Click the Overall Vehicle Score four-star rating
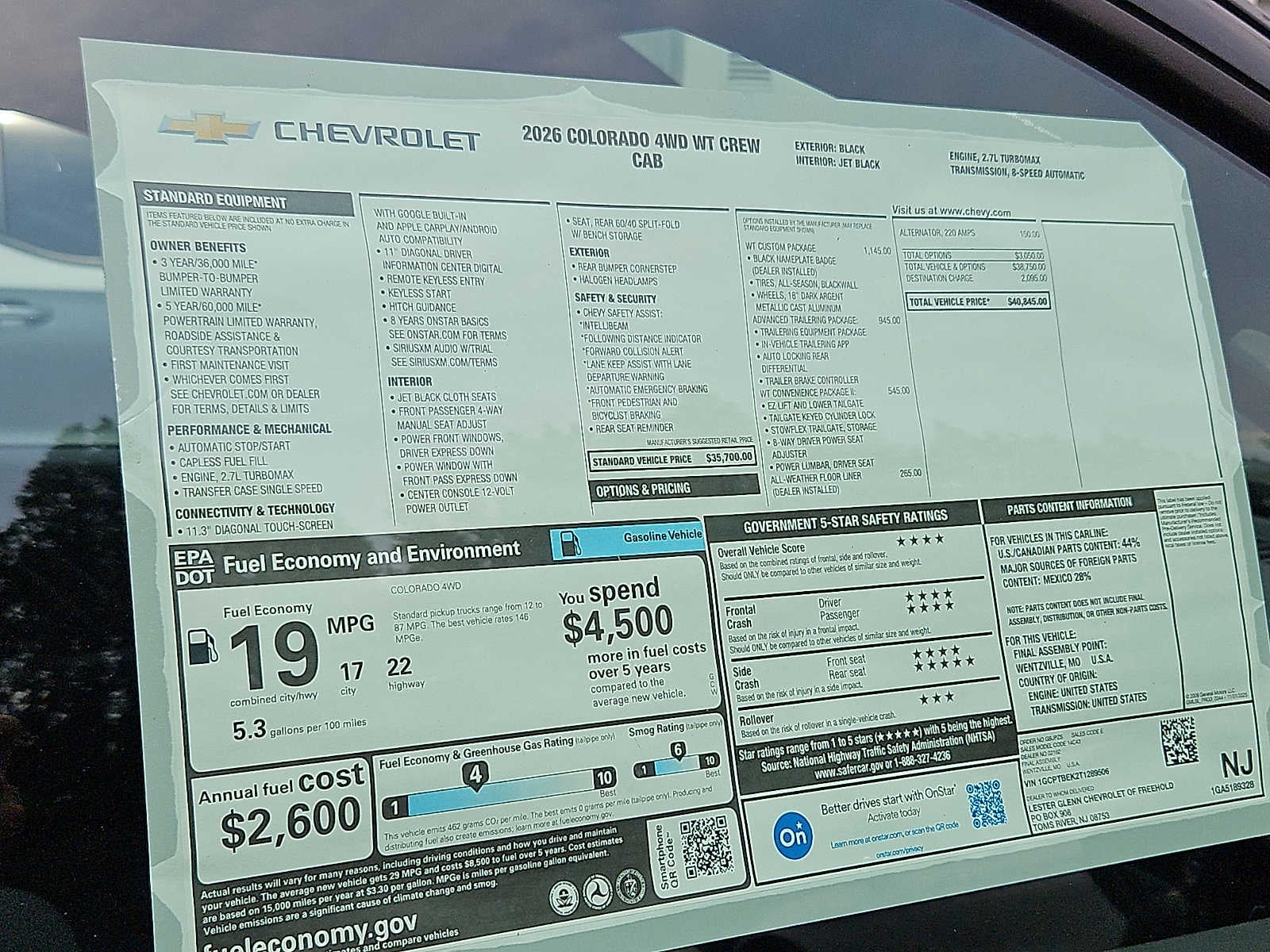Screen dimensions: 1270x952 pos(920,539)
